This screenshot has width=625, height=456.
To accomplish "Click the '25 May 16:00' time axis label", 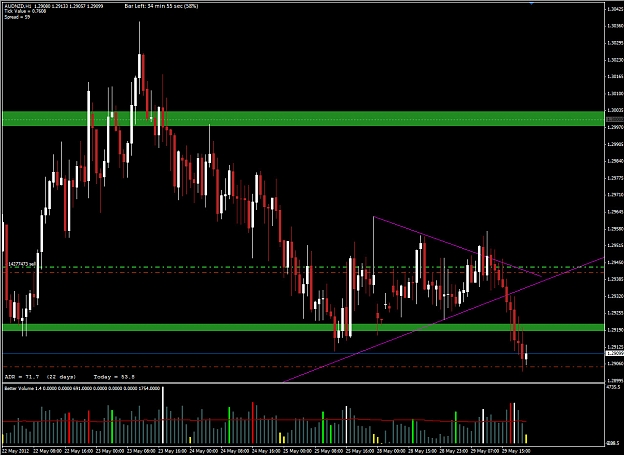I will (x=360, y=451).
